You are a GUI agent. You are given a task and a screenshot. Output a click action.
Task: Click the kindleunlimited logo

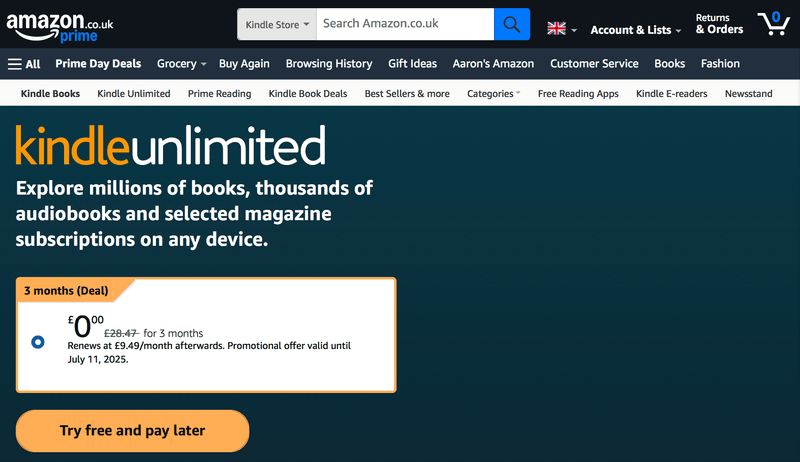click(170, 146)
